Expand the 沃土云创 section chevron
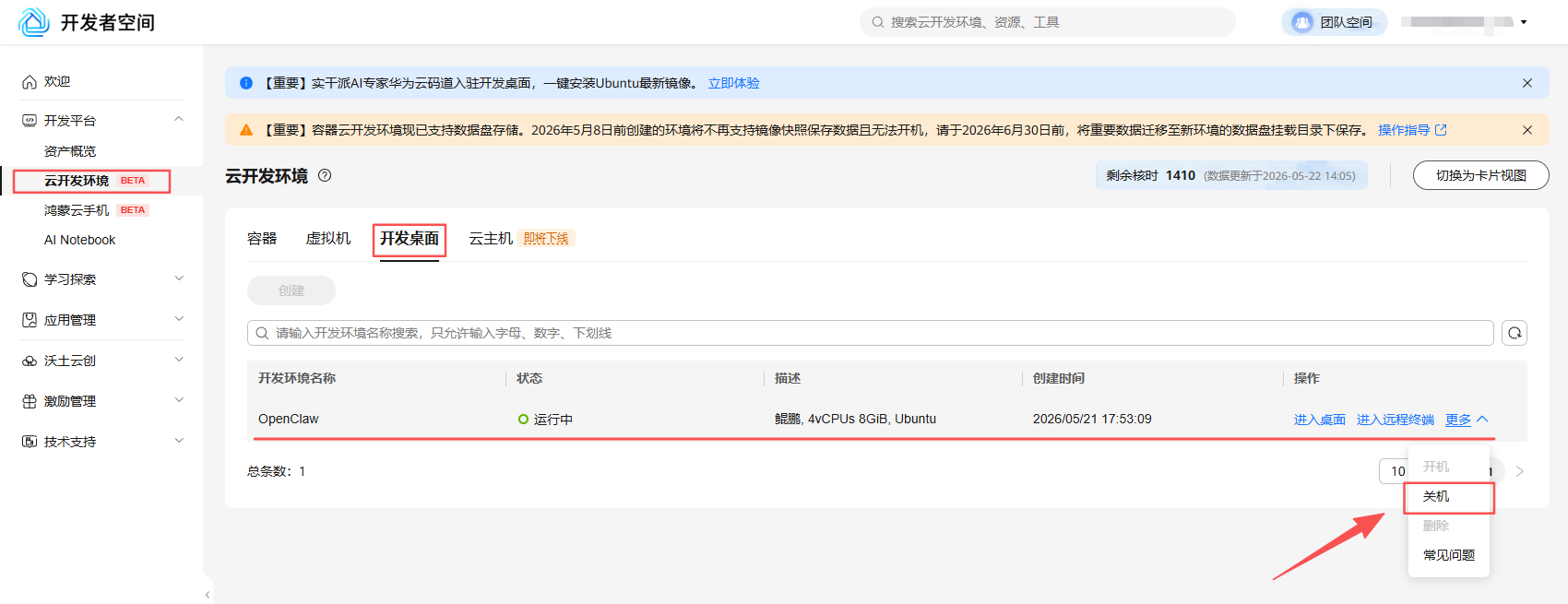Viewport: 1568px width, 604px height. 179,360
